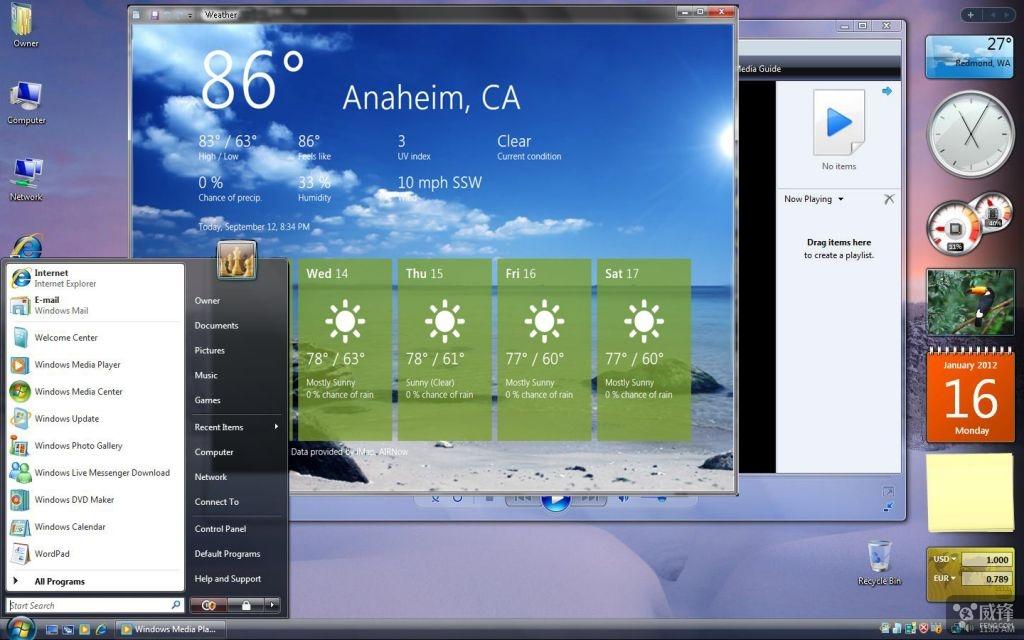Open Connect To from Start menu

tap(217, 502)
